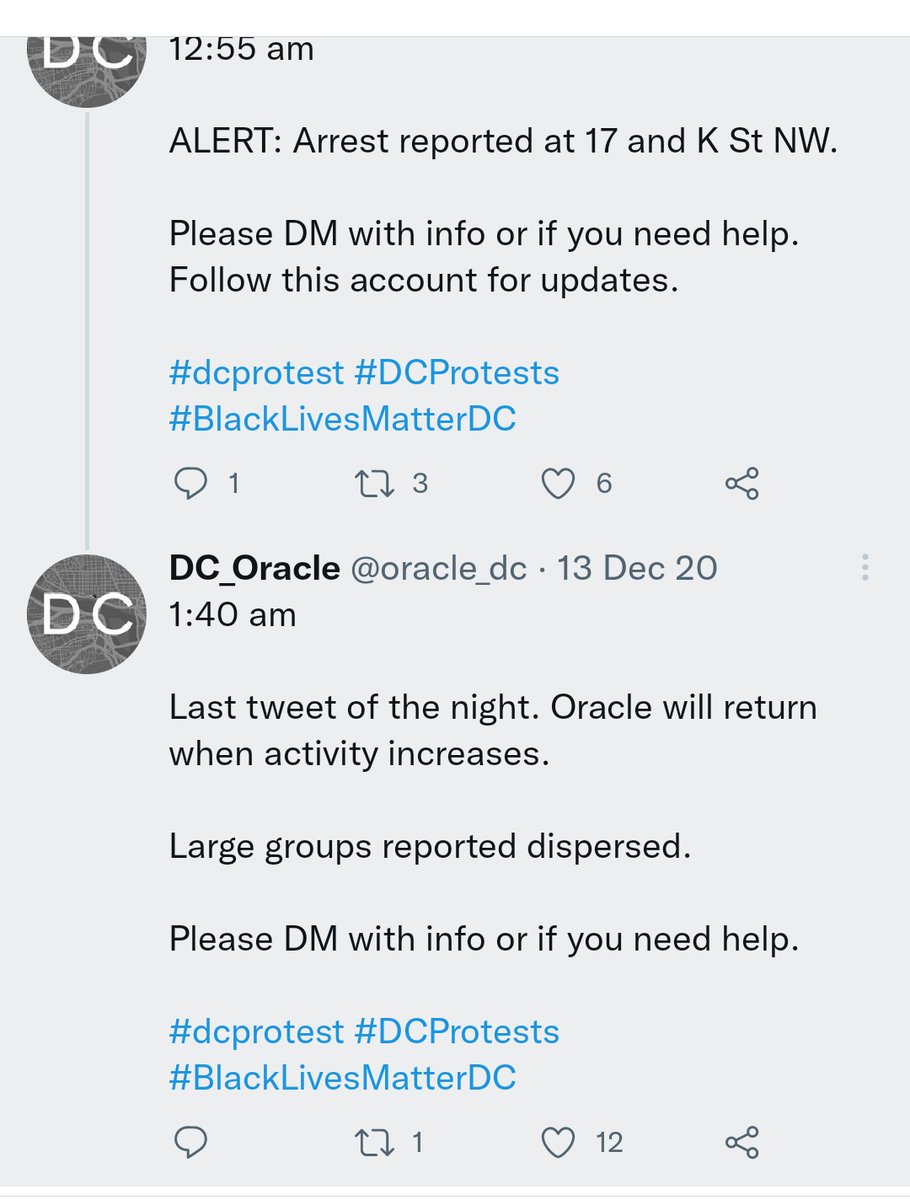The height and width of the screenshot is (1200, 910).
Task: Share the 'Last tweet of the night' post
Action: 741,1142
